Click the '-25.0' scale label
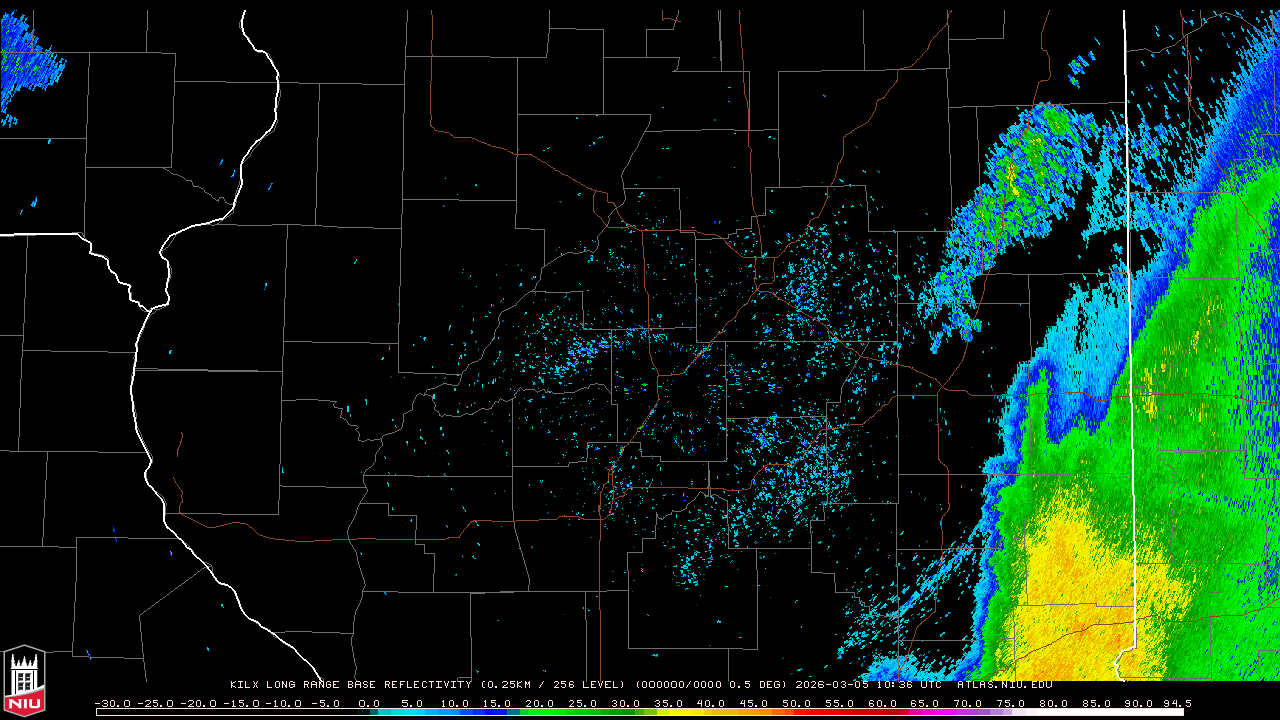 [155, 703]
